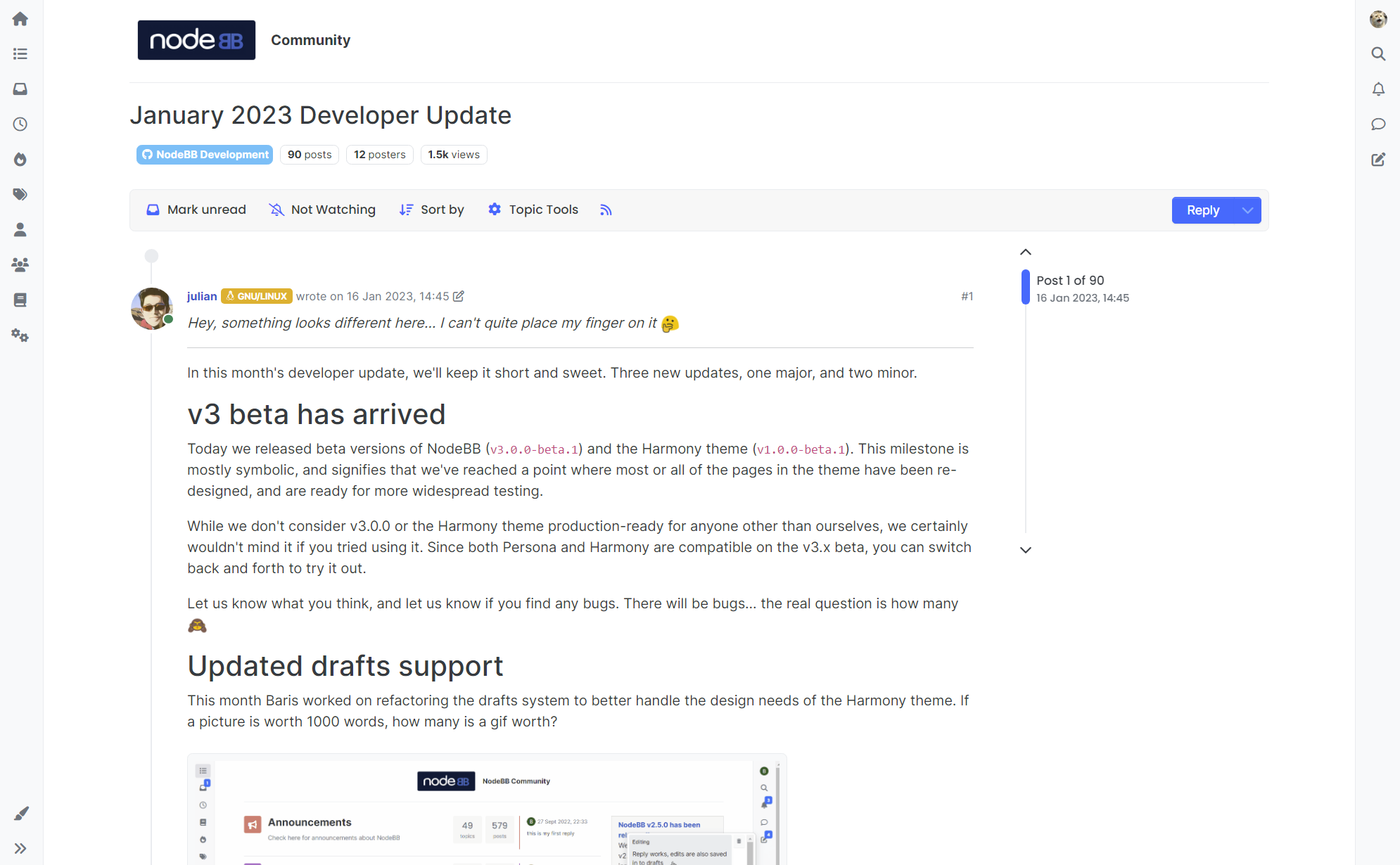Toggle Mark unread for this topic
Image resolution: width=1400 pixels, height=865 pixels.
point(196,210)
